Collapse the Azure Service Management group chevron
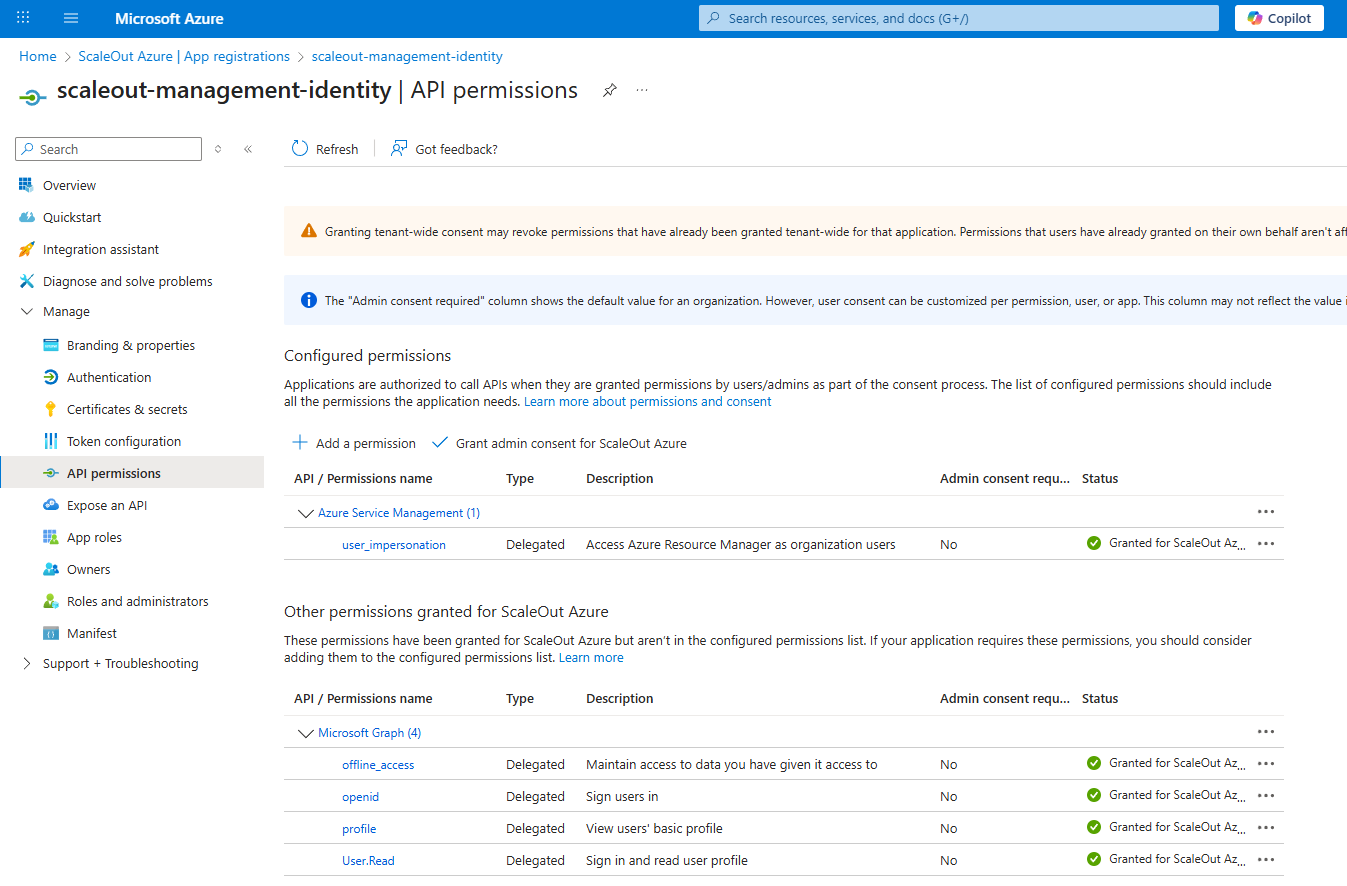The width and height of the screenshot is (1347, 886). (x=305, y=513)
